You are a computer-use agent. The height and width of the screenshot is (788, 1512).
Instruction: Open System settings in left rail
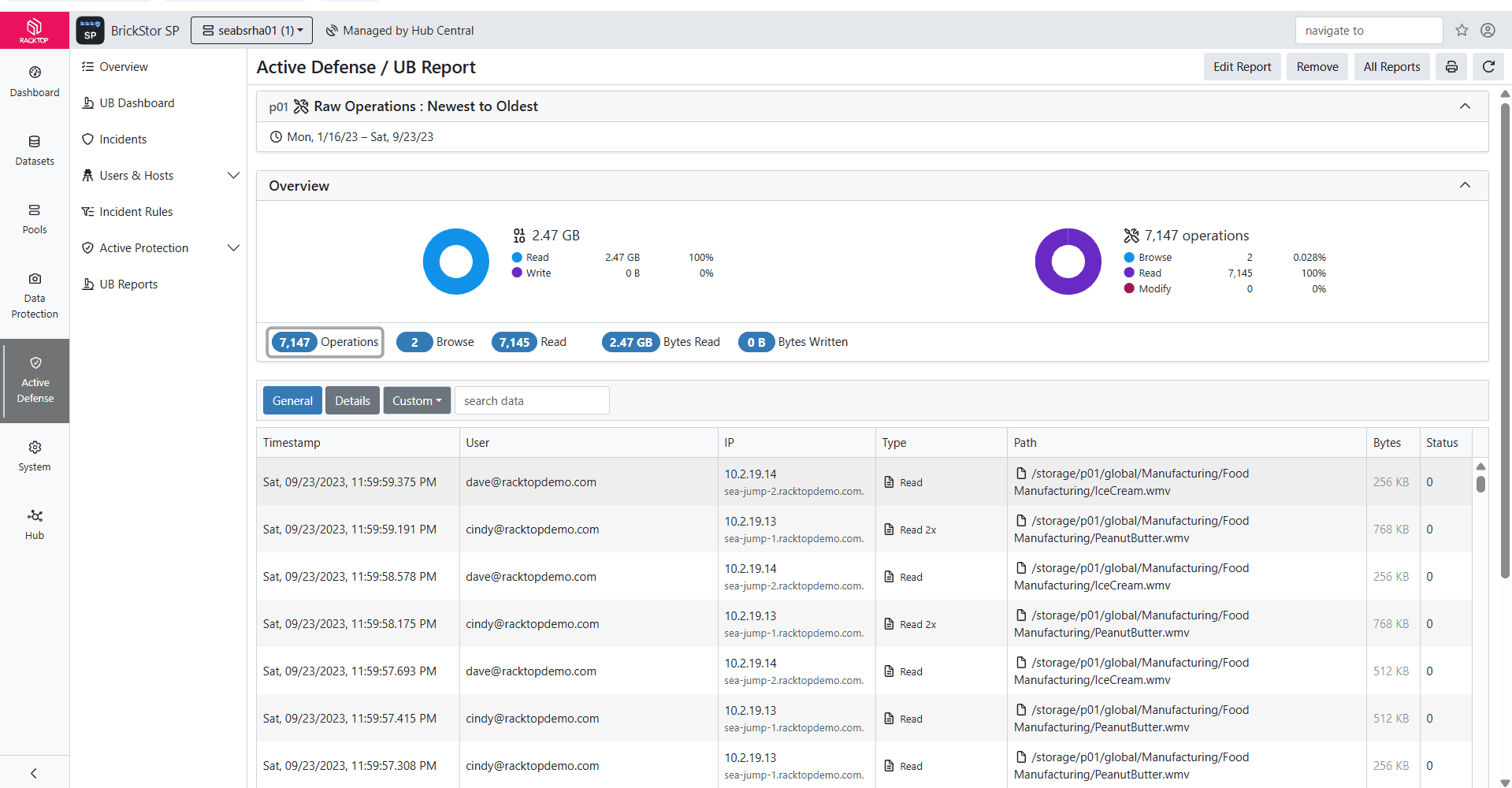coord(35,455)
